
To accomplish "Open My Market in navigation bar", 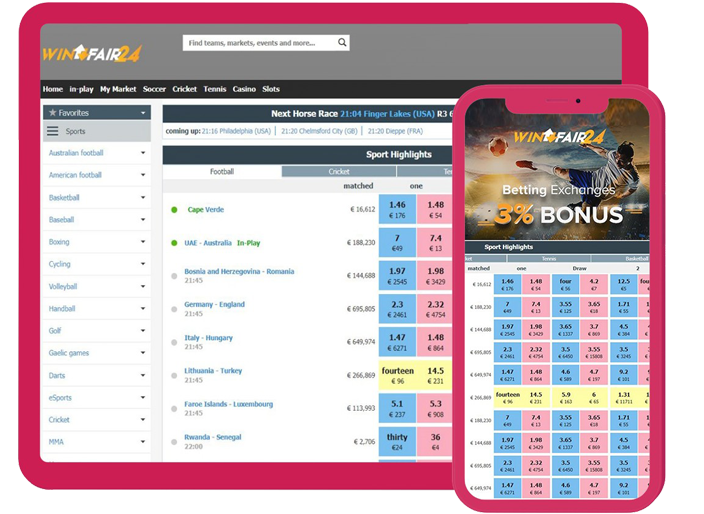I will click(x=118, y=89).
